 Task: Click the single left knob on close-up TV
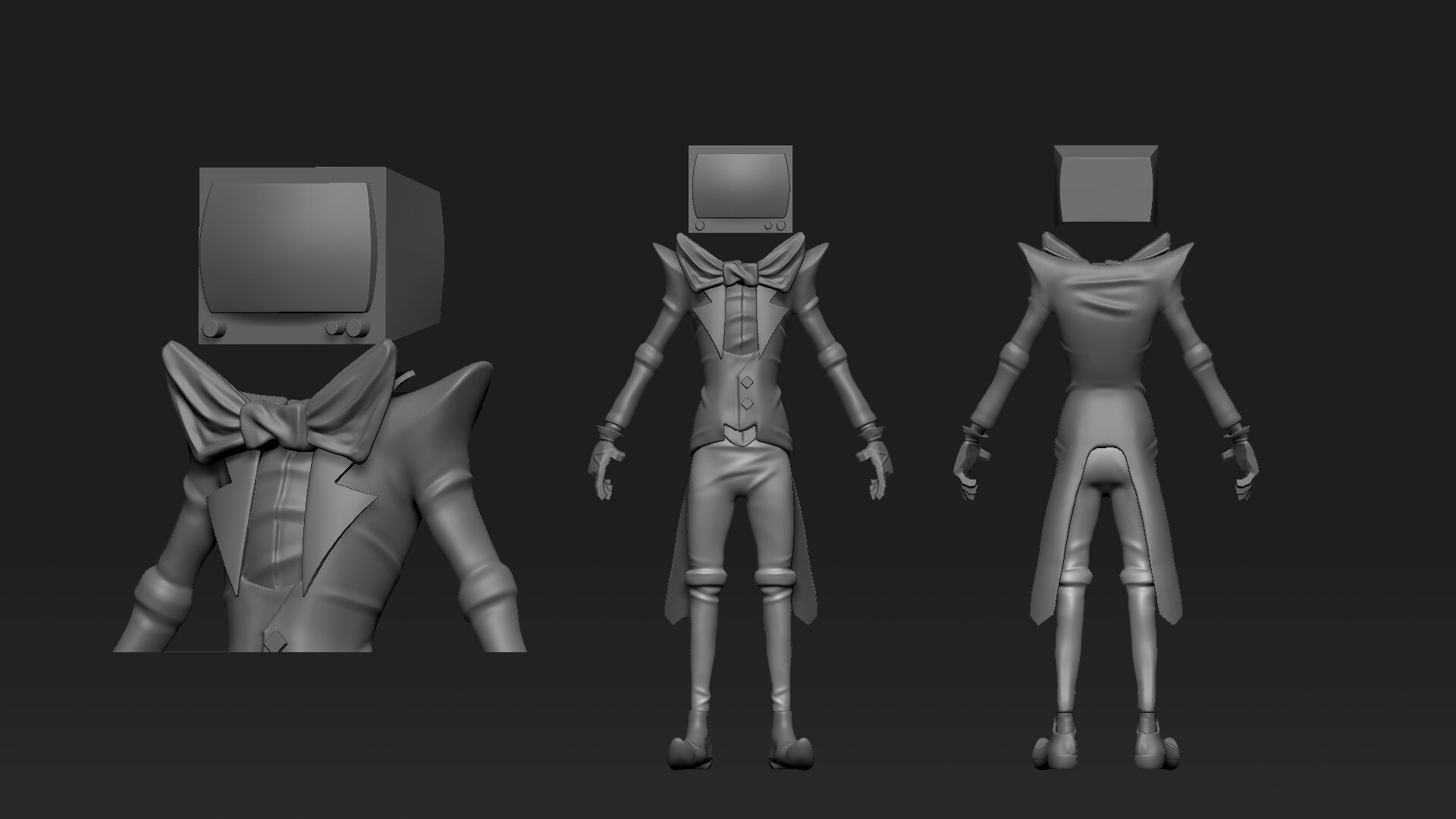click(215, 328)
